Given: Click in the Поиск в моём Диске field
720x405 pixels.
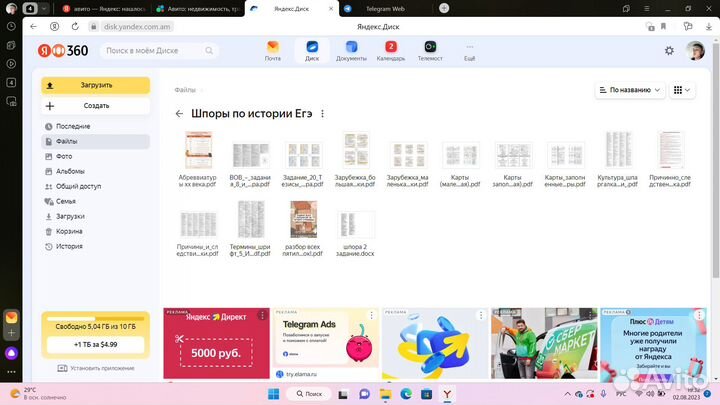Looking at the screenshot, I should point(160,50).
